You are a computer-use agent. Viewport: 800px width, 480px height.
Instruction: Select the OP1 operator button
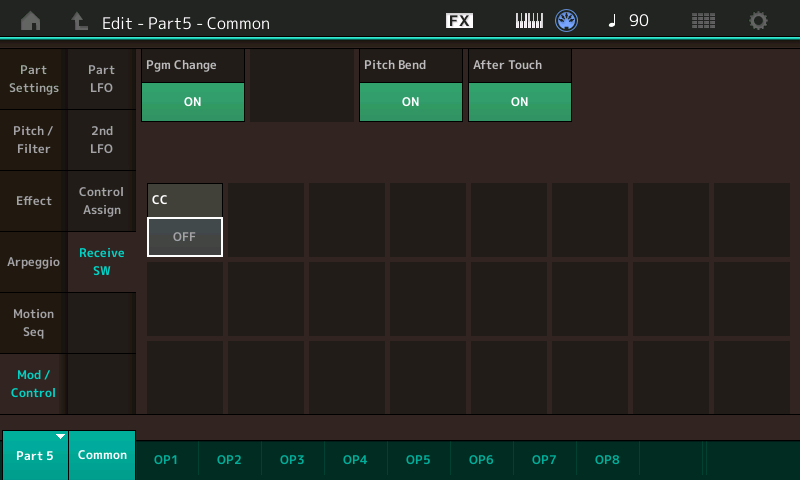166,459
